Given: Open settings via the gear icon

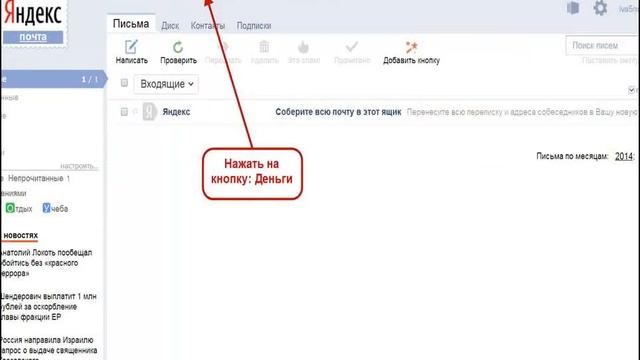Looking at the screenshot, I should tap(600, 8).
